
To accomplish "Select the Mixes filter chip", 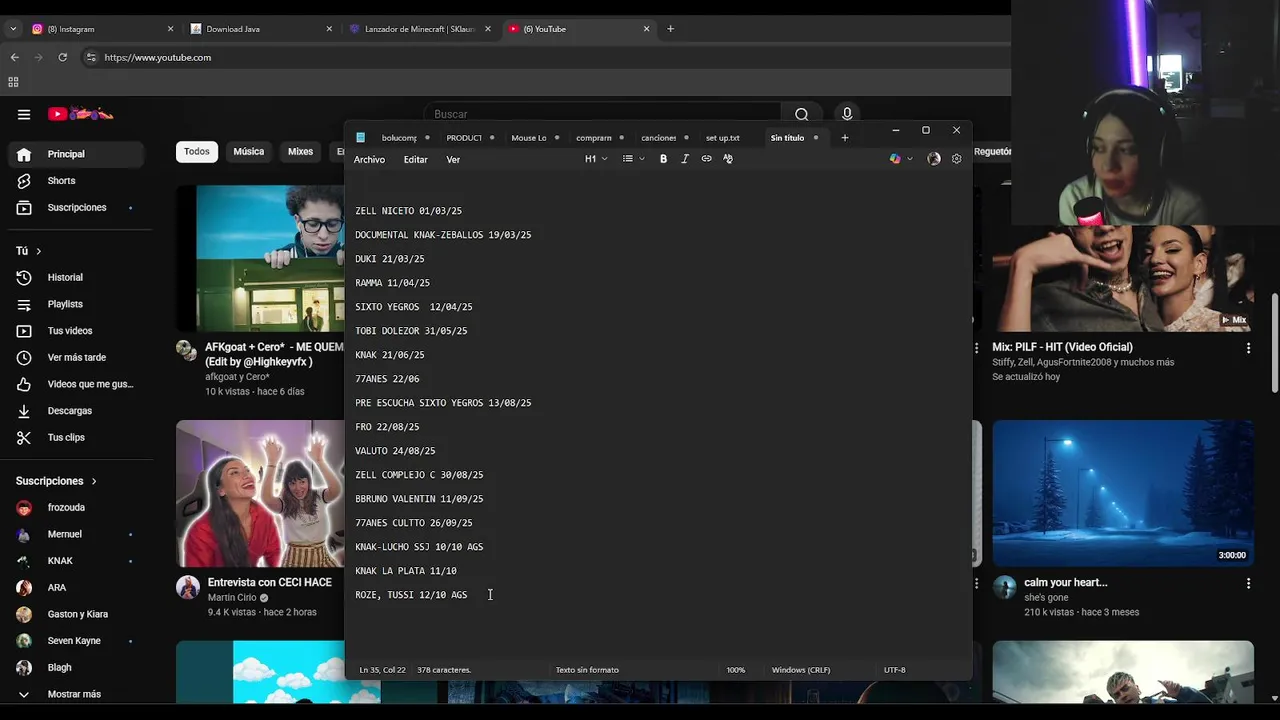I will 301,152.
